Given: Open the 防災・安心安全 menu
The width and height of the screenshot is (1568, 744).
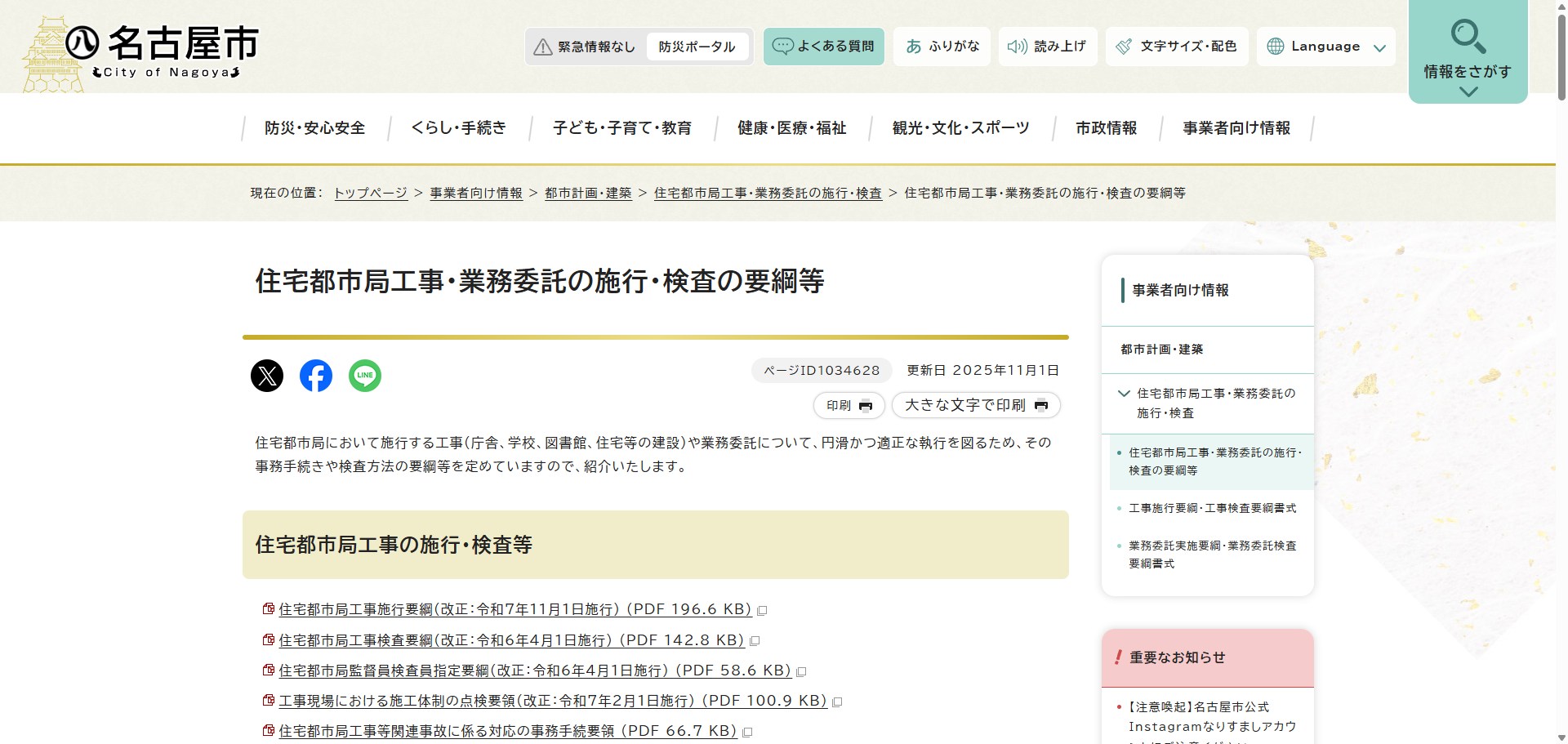Looking at the screenshot, I should [x=314, y=128].
